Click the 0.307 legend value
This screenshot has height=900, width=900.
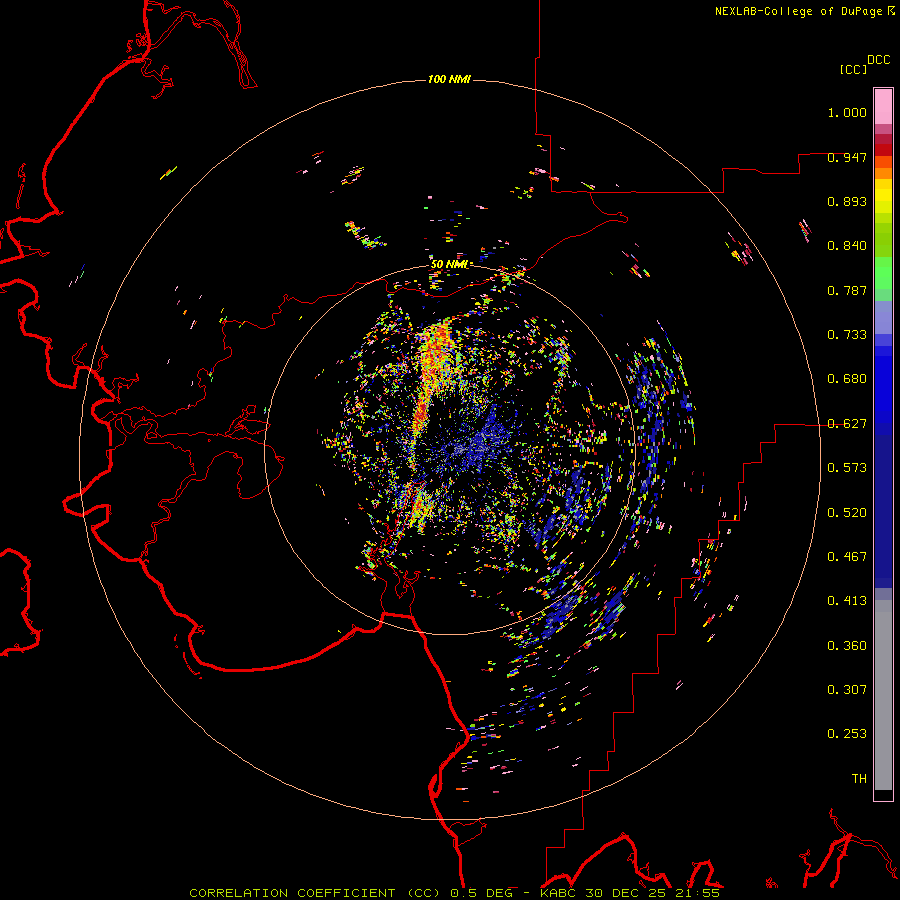click(x=847, y=690)
